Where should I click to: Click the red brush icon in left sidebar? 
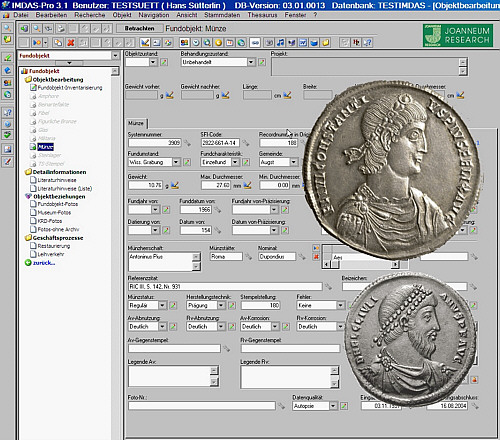tap(7, 162)
